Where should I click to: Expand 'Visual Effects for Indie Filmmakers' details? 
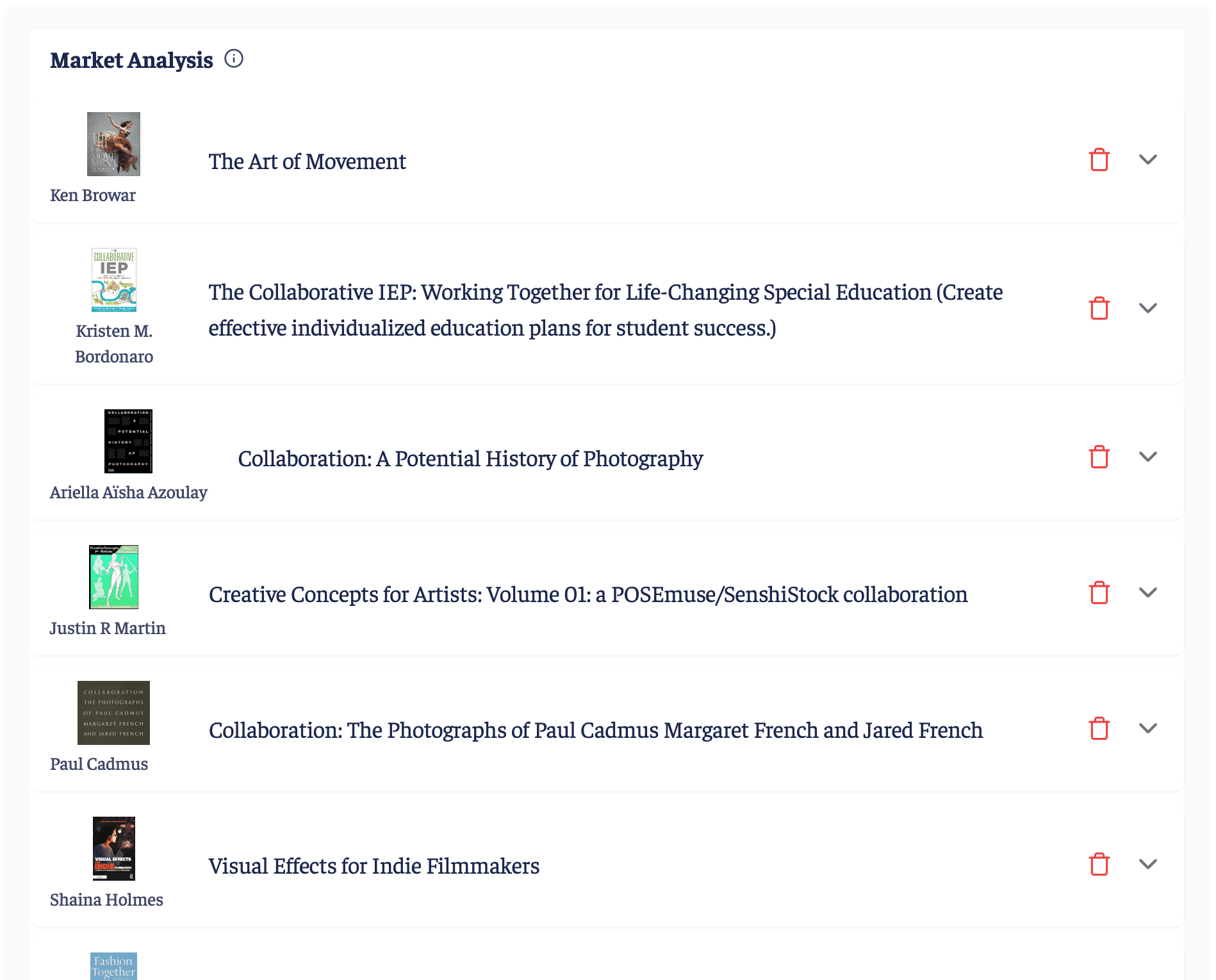click(1148, 864)
